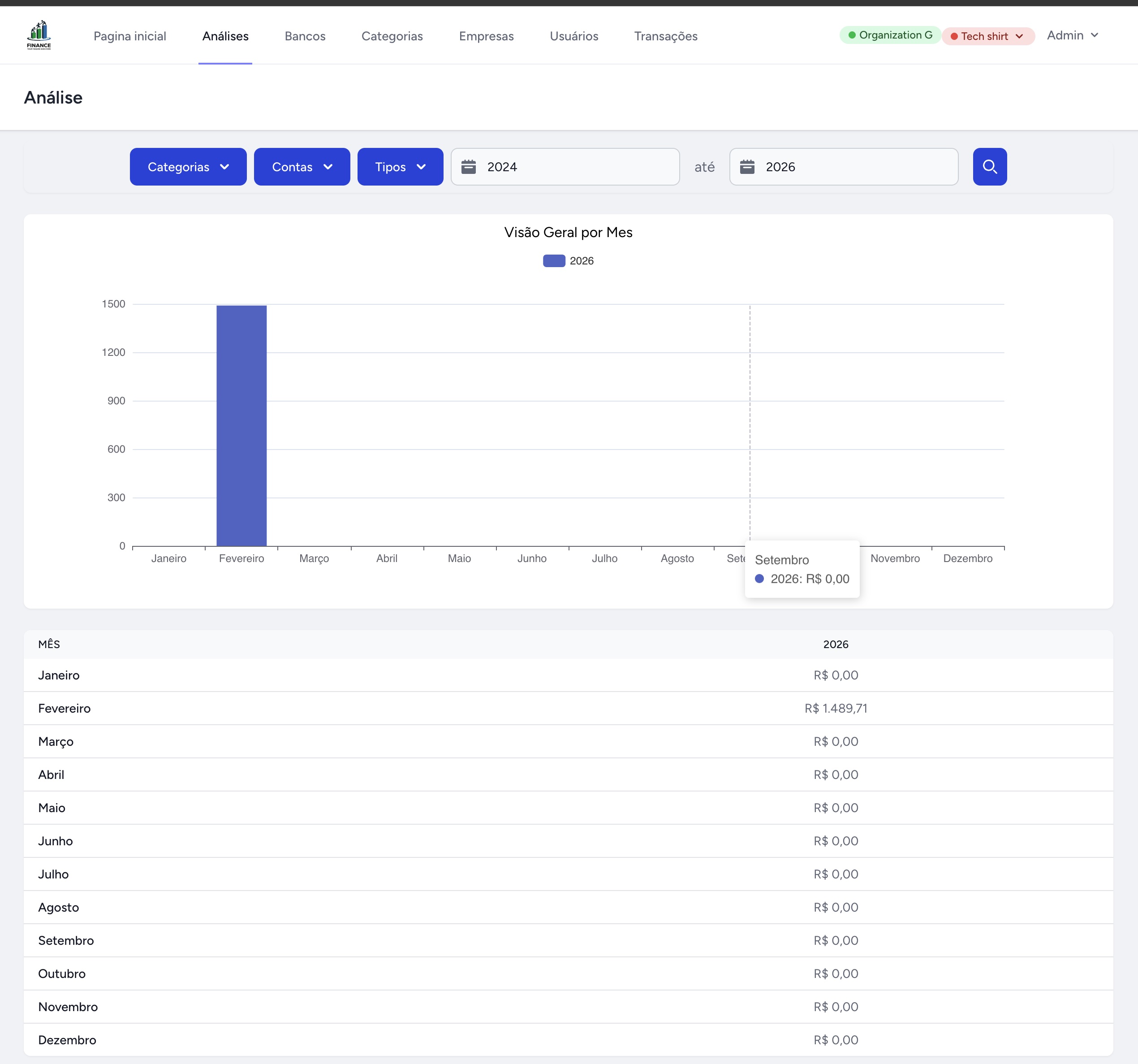The image size is (1138, 1064).
Task: Go to Pagina inicial tab
Action: (130, 36)
